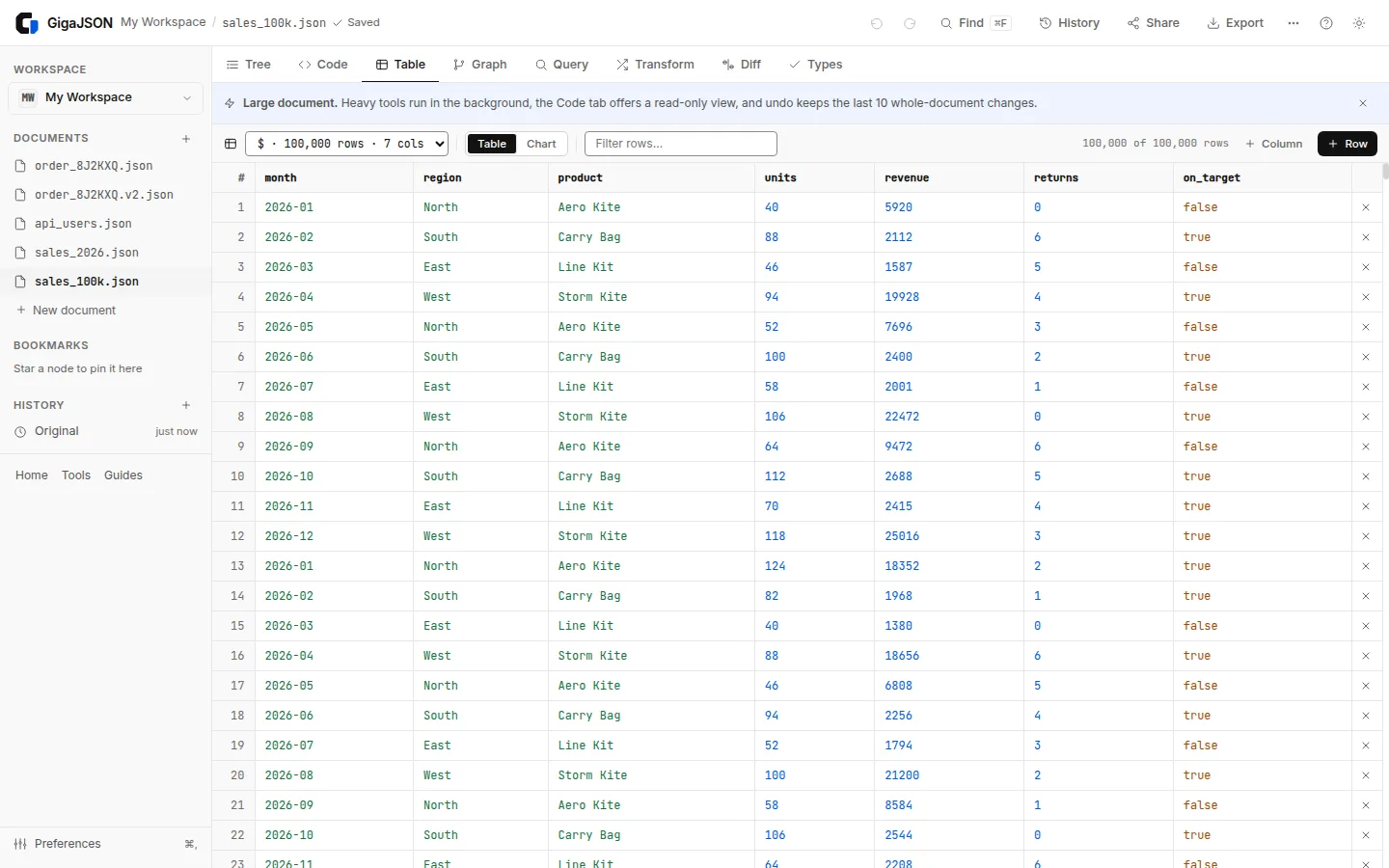Click the redo arrow icon
Image resolution: width=1389 pixels, height=868 pixels.
(x=909, y=23)
